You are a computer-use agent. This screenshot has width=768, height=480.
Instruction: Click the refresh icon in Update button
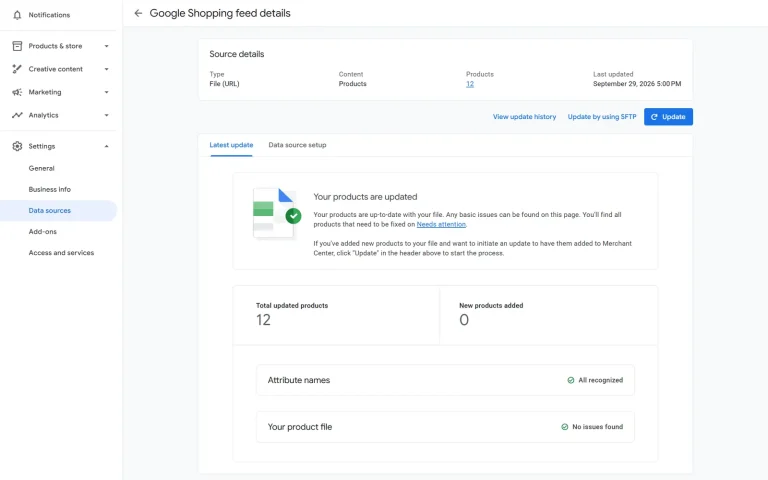(654, 117)
